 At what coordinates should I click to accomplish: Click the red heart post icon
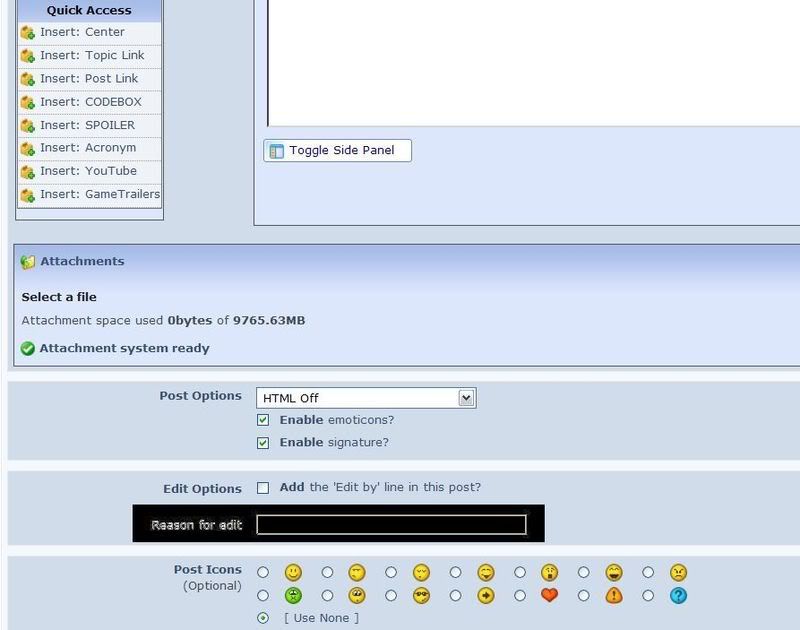pyautogui.click(x=549, y=596)
